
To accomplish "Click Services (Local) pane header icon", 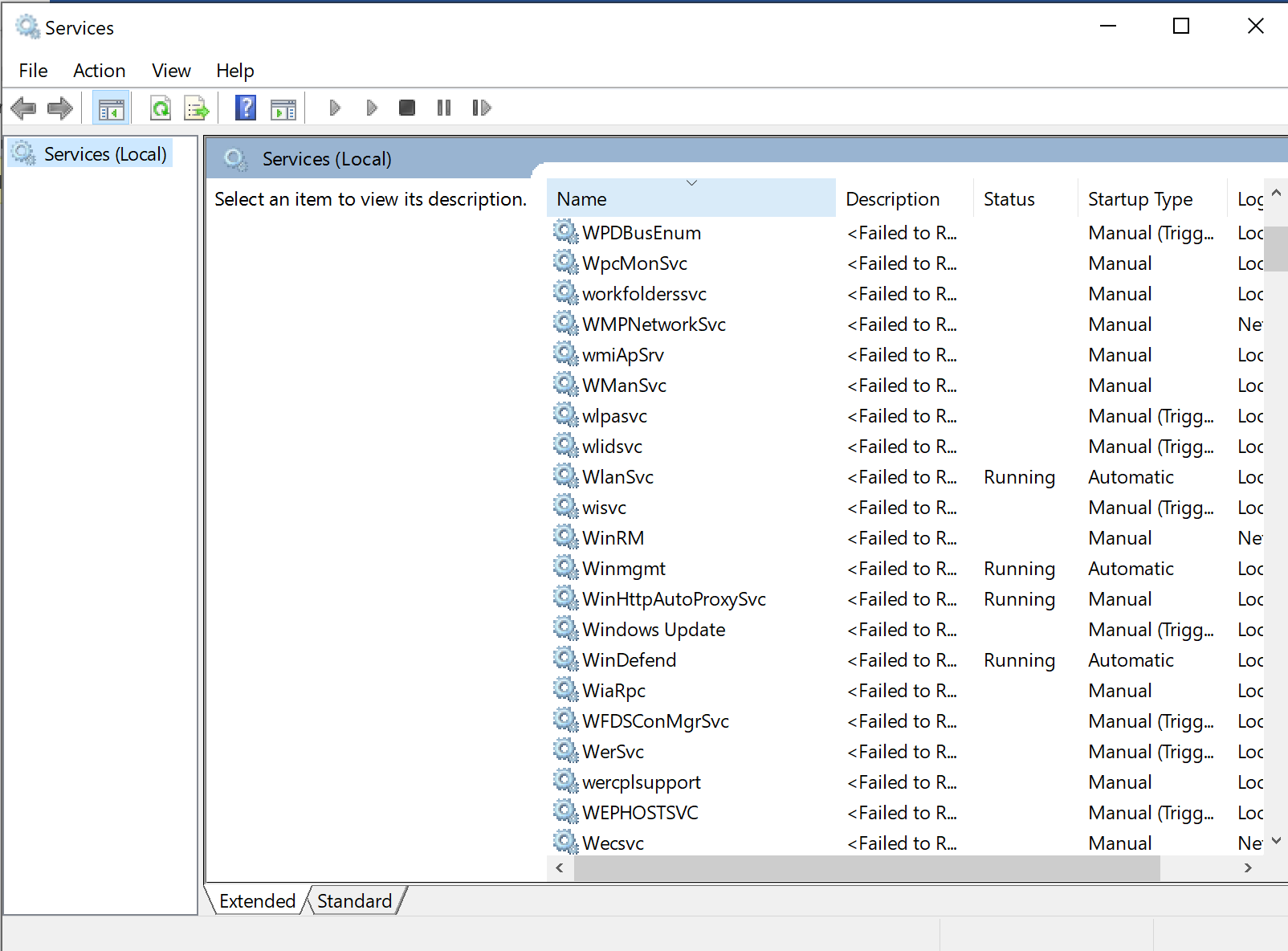I will tap(235, 159).
